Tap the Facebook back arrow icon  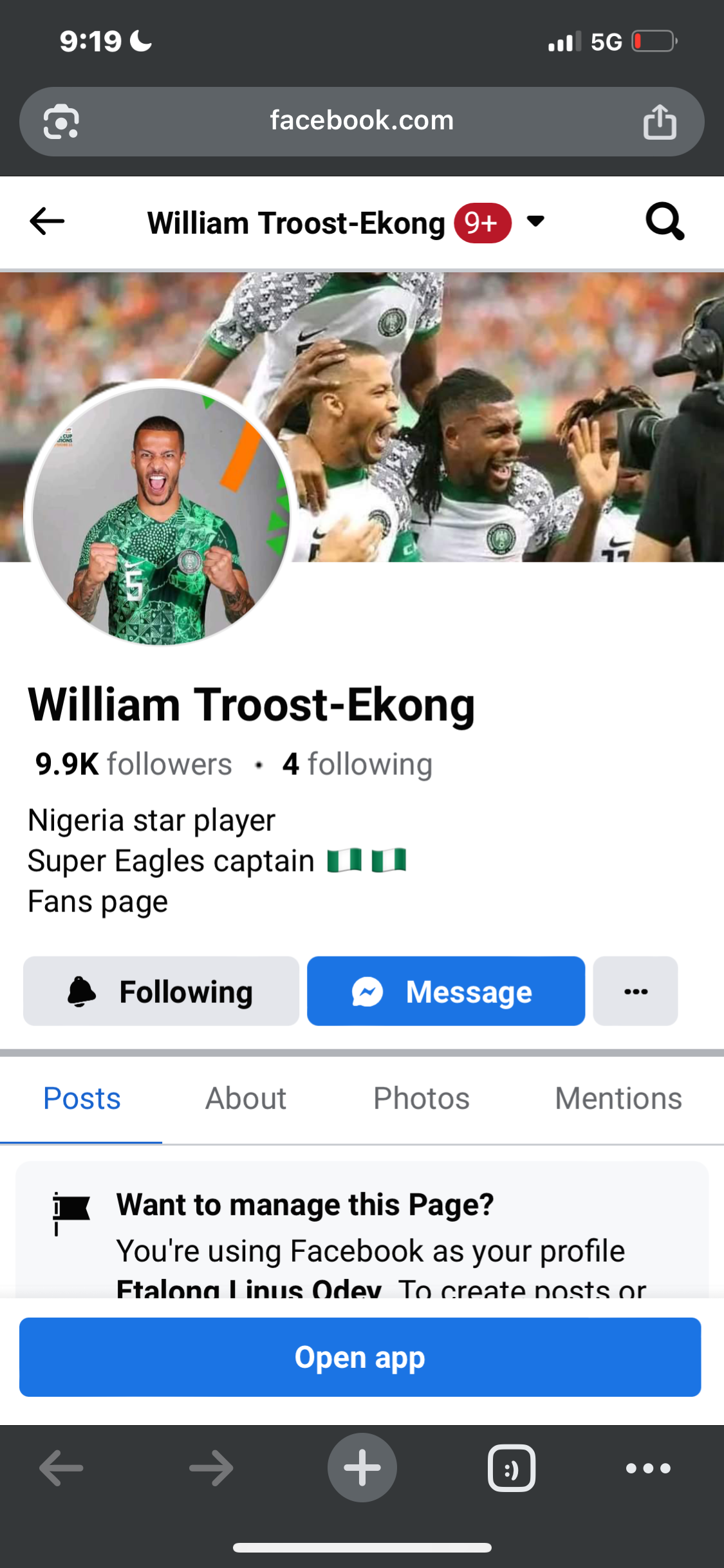47,221
